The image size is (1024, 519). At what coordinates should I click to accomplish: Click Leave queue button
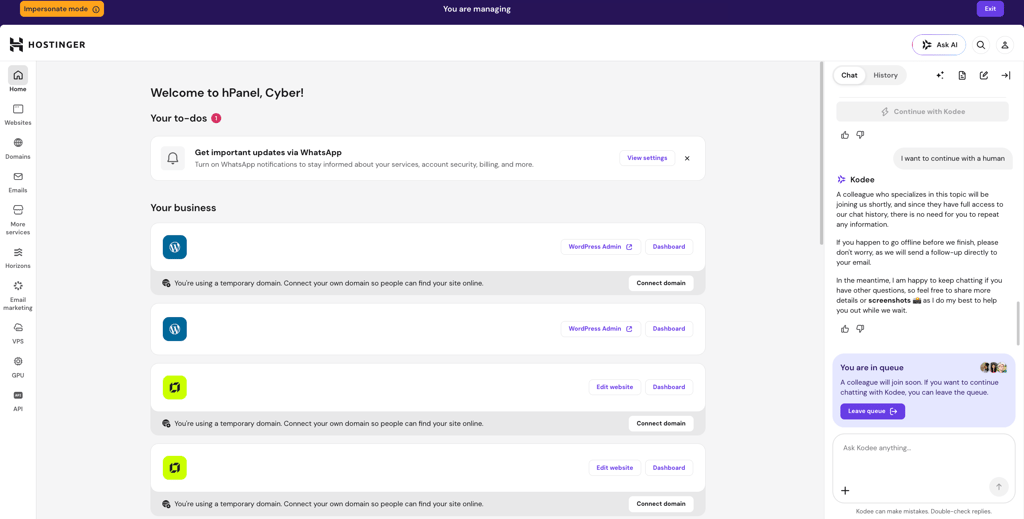(x=872, y=411)
